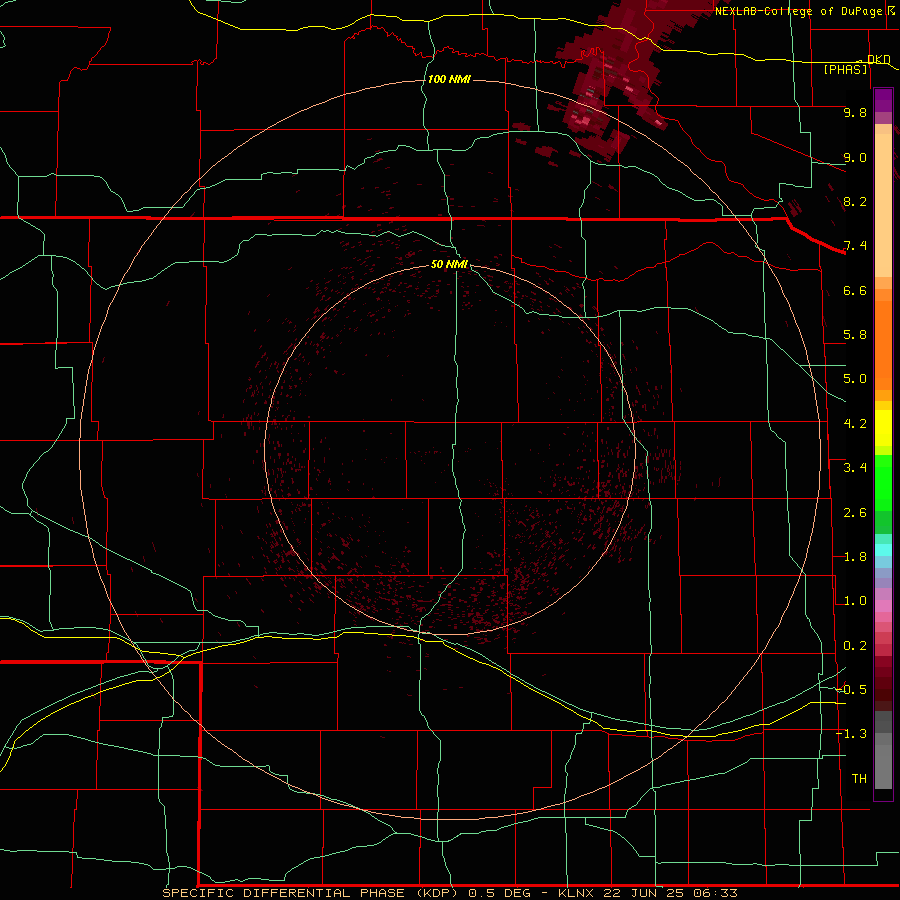Image resolution: width=900 pixels, height=900 pixels.
Task: Click the 9.0 value on color scale
Action: click(855, 157)
